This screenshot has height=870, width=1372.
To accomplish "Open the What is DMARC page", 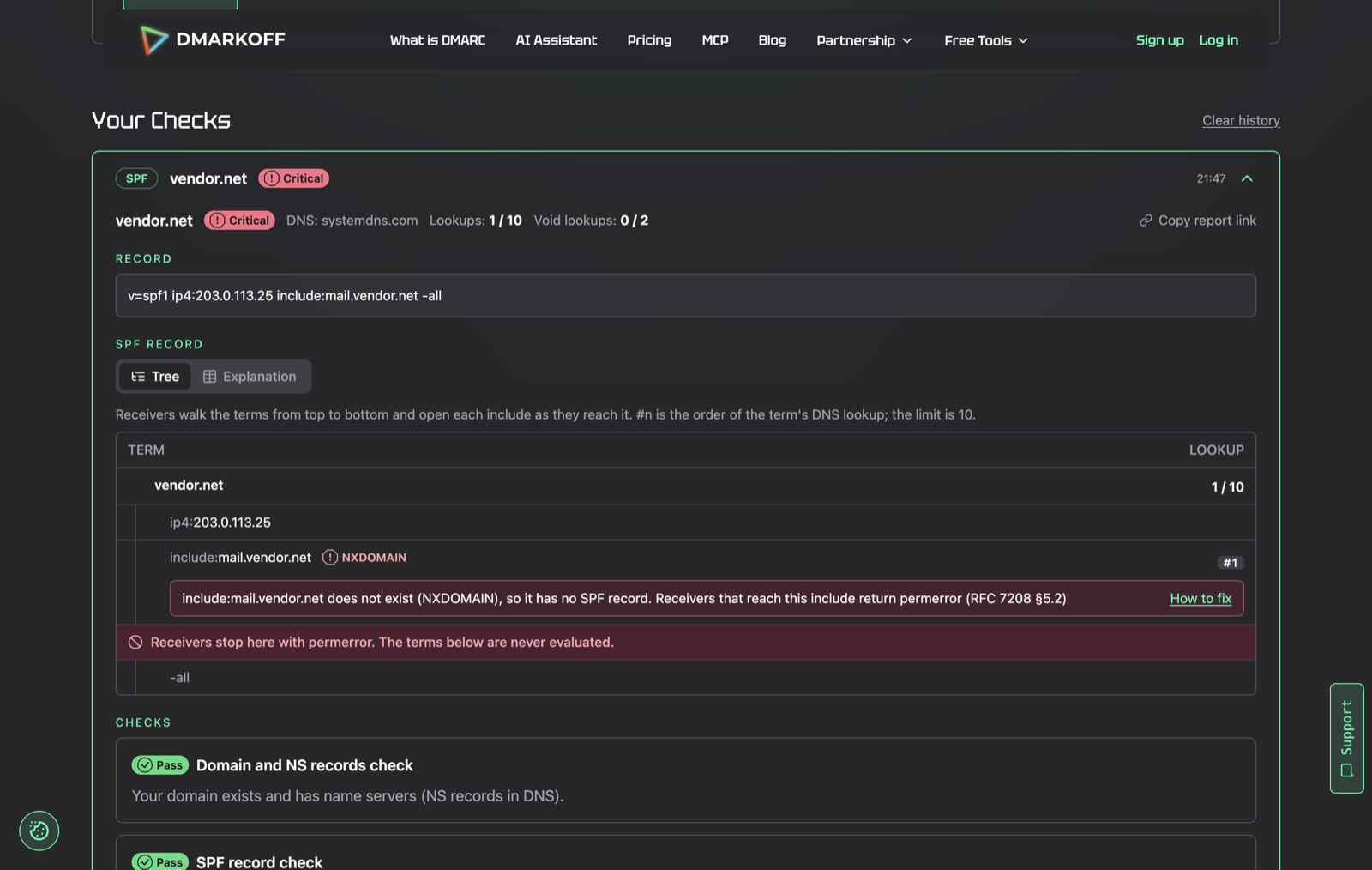I will click(x=437, y=40).
